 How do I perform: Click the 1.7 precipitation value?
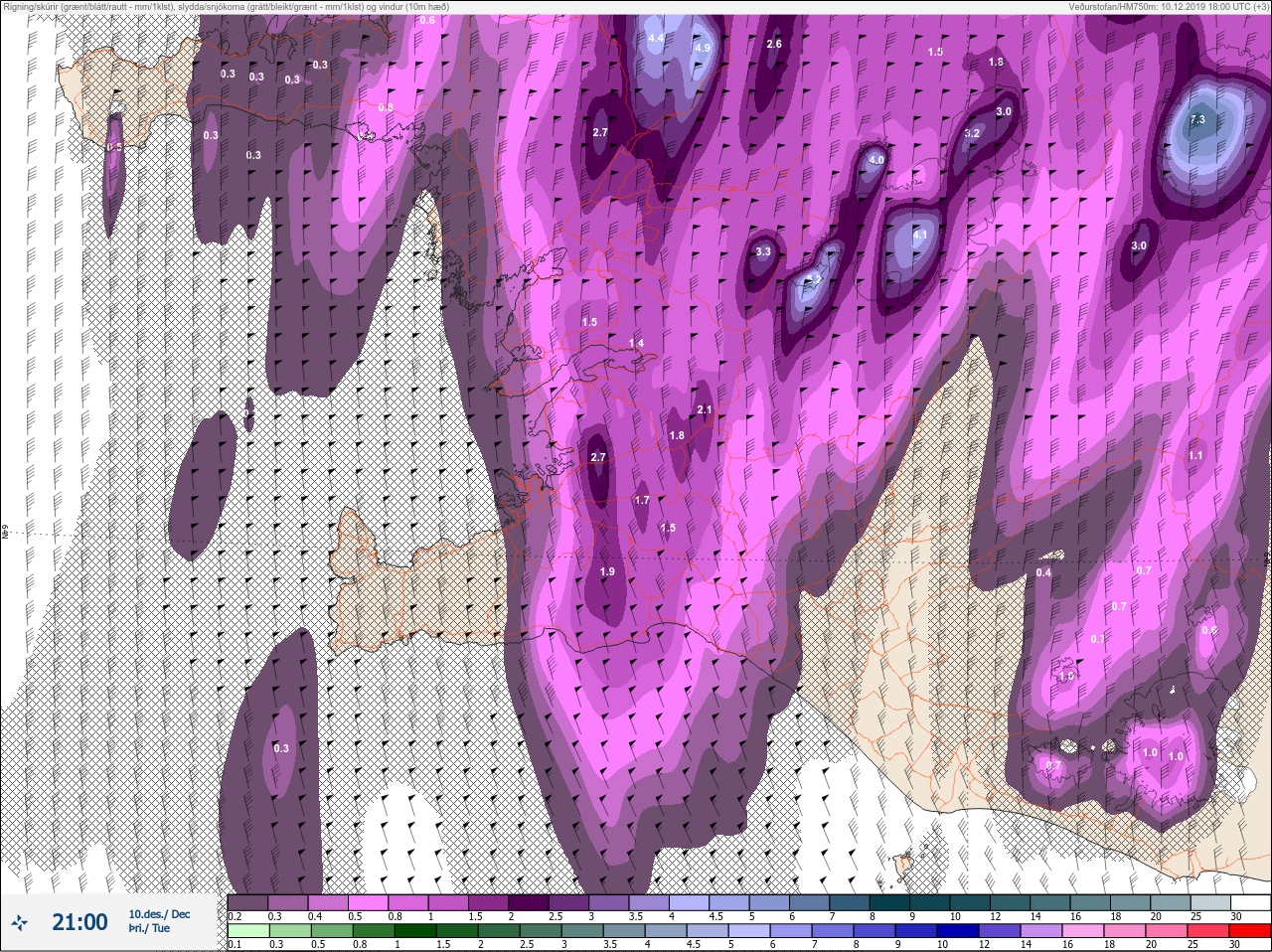pyautogui.click(x=642, y=500)
